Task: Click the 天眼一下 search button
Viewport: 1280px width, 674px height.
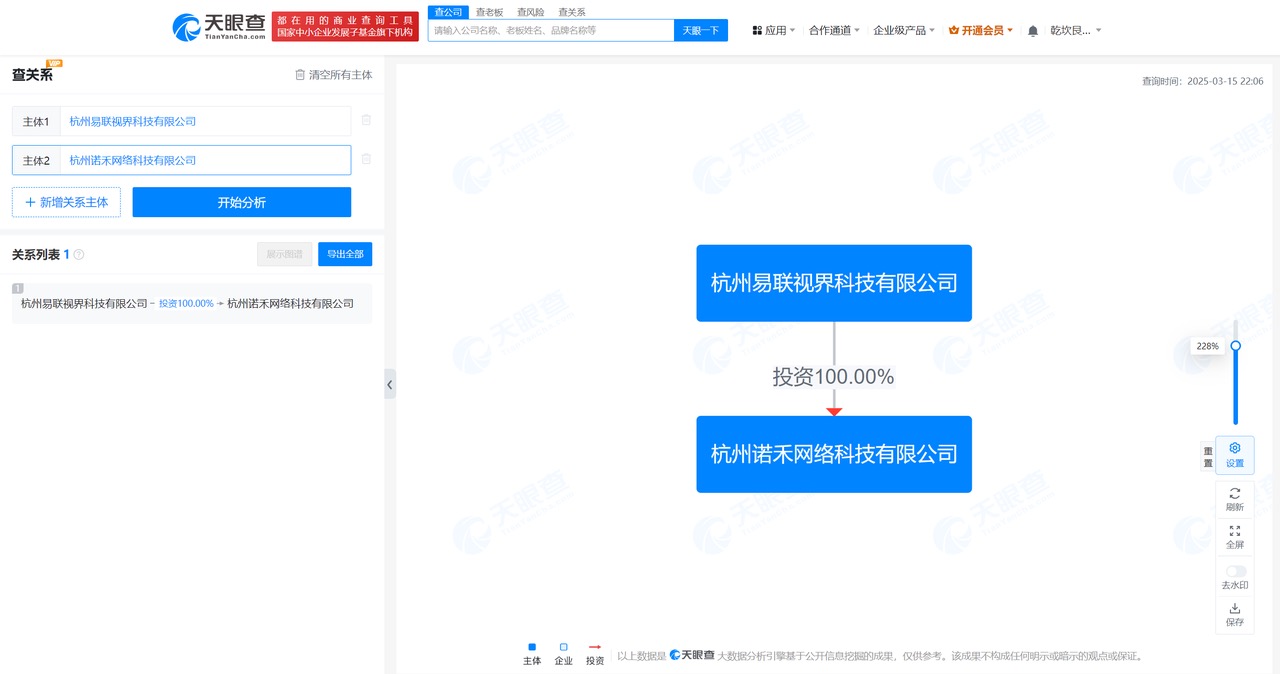Action: click(701, 30)
